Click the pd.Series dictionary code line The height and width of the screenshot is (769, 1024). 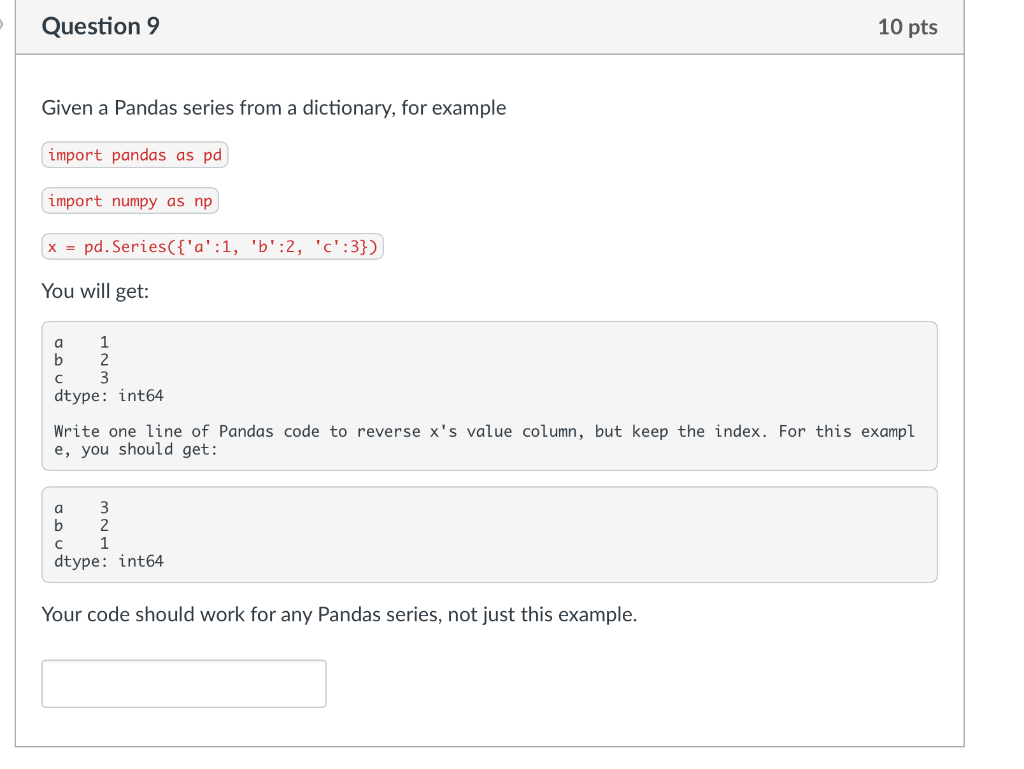tap(212, 246)
